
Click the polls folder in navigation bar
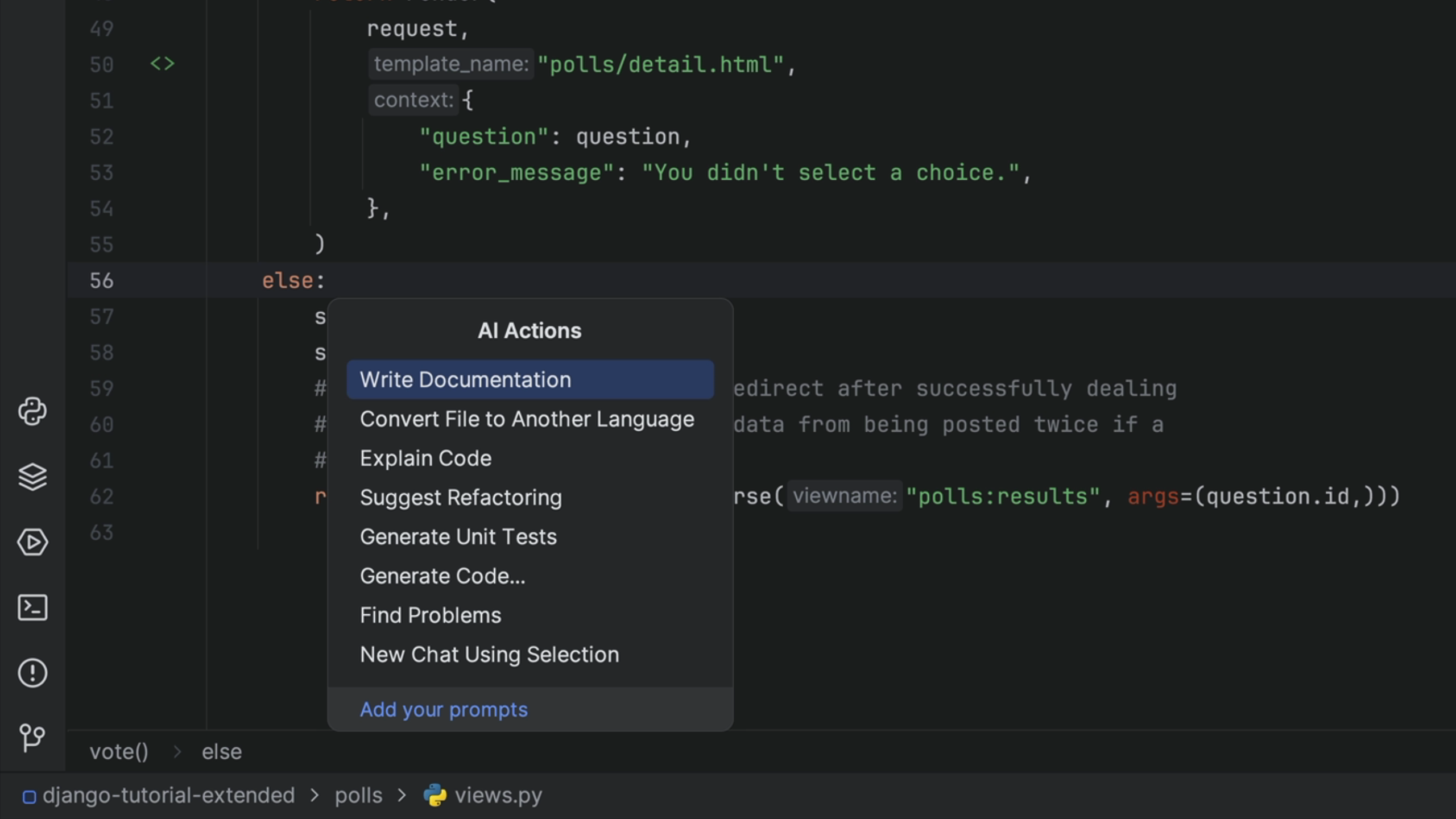[x=358, y=795]
